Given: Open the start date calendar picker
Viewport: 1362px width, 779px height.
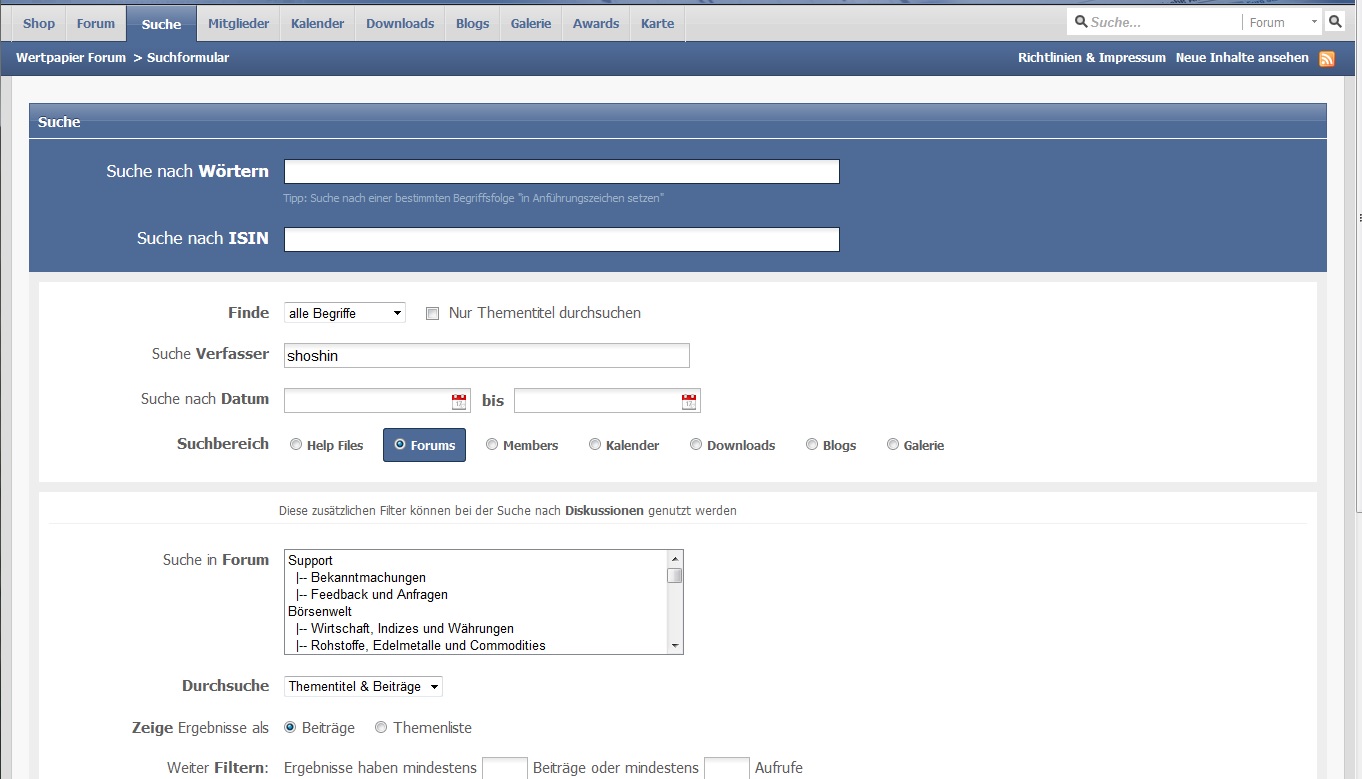Looking at the screenshot, I should click(459, 402).
